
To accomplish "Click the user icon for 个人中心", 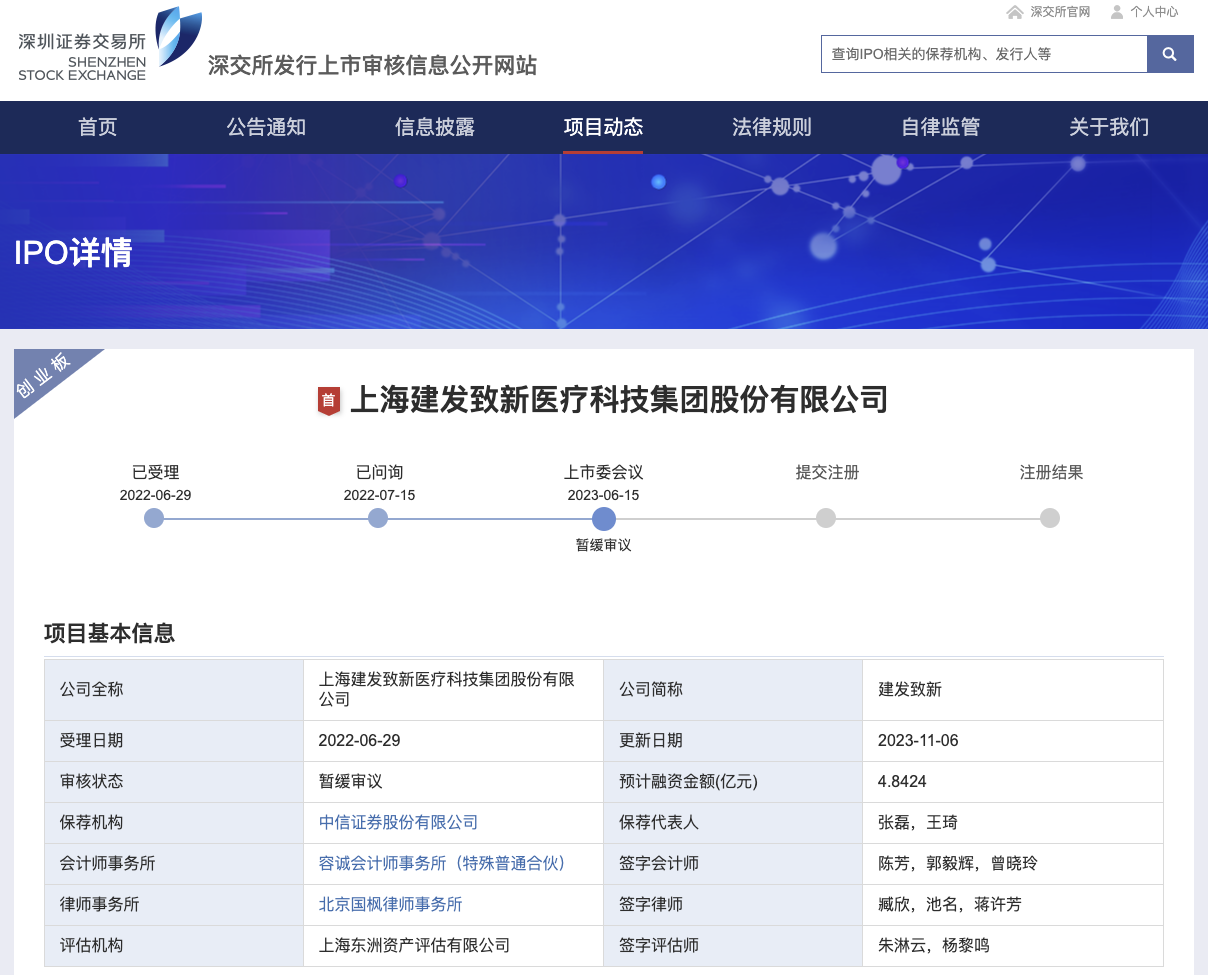I will [1116, 12].
